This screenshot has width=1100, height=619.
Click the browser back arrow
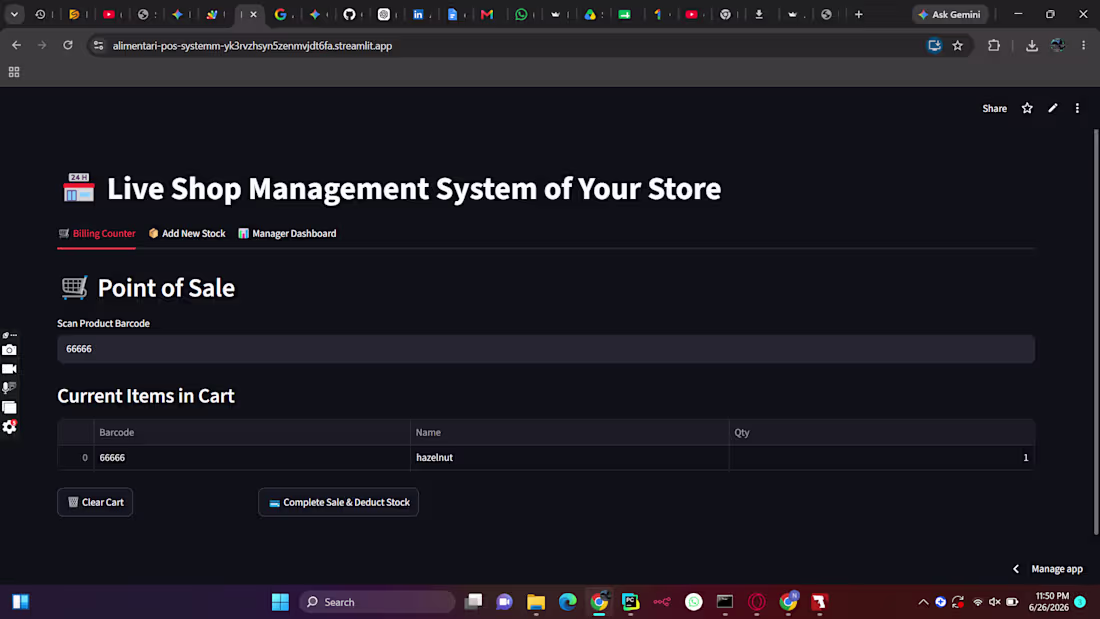tap(16, 46)
